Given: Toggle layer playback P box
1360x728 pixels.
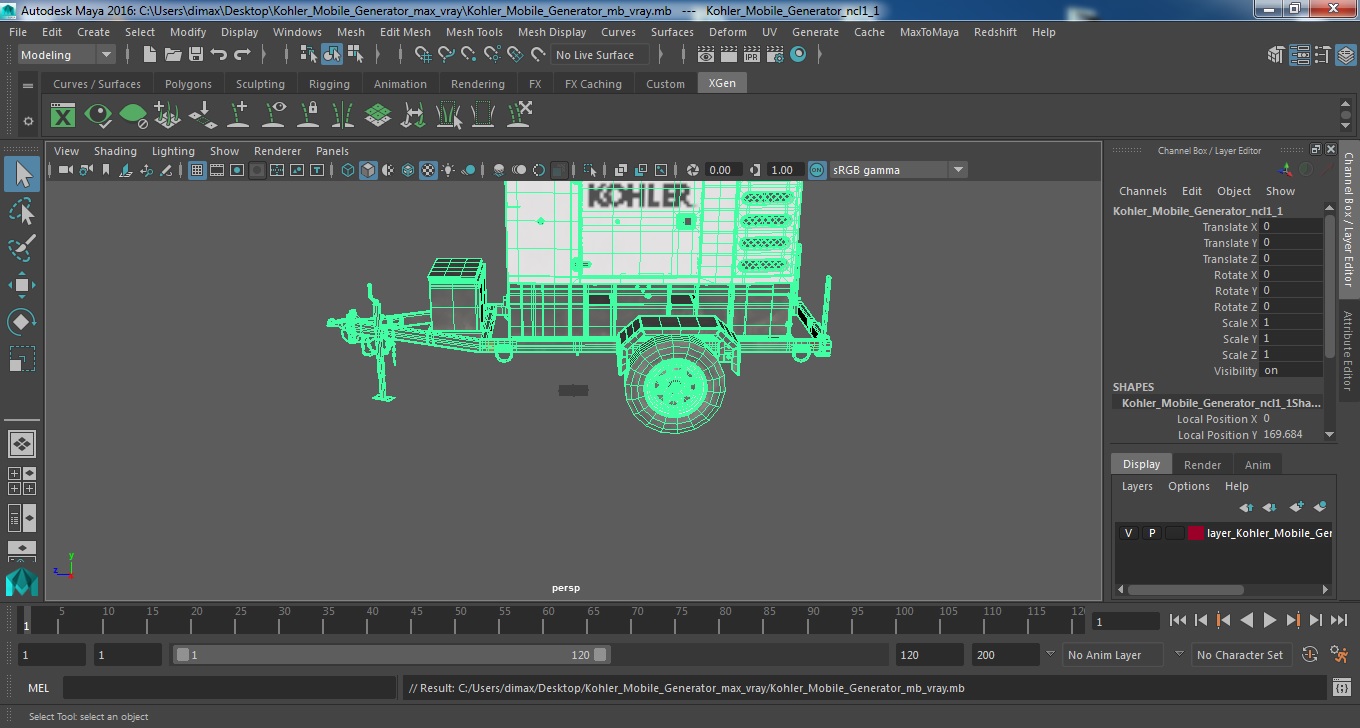Looking at the screenshot, I should tap(1151, 533).
